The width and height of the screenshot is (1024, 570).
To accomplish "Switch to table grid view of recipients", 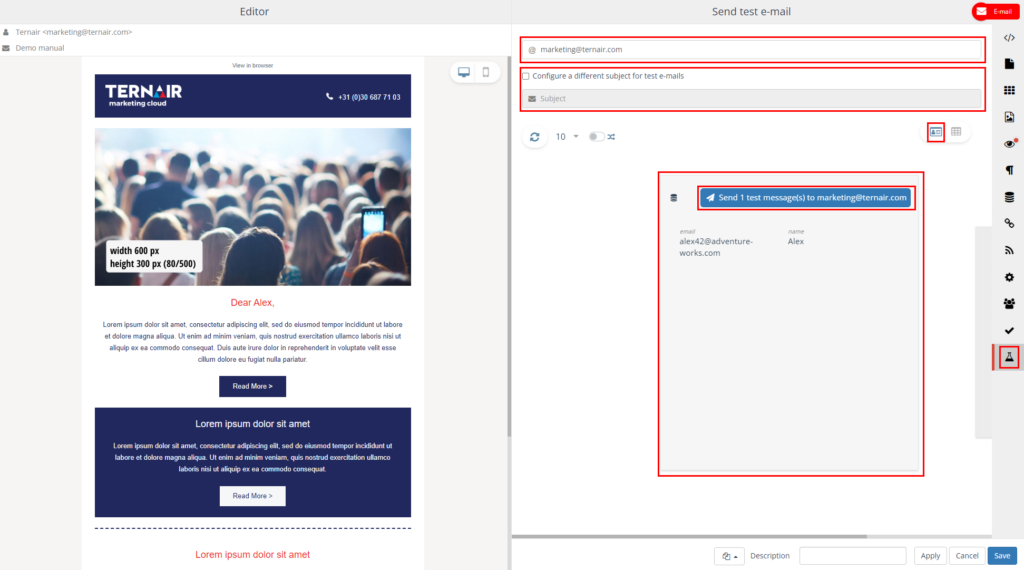I will (956, 132).
